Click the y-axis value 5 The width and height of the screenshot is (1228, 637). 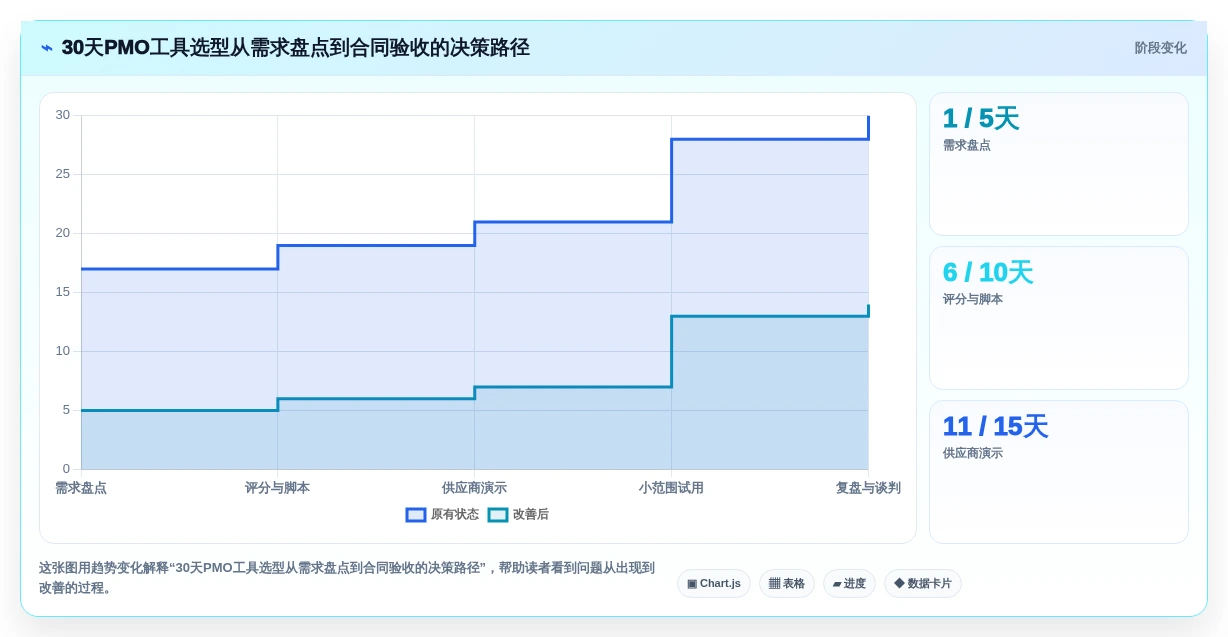66,410
